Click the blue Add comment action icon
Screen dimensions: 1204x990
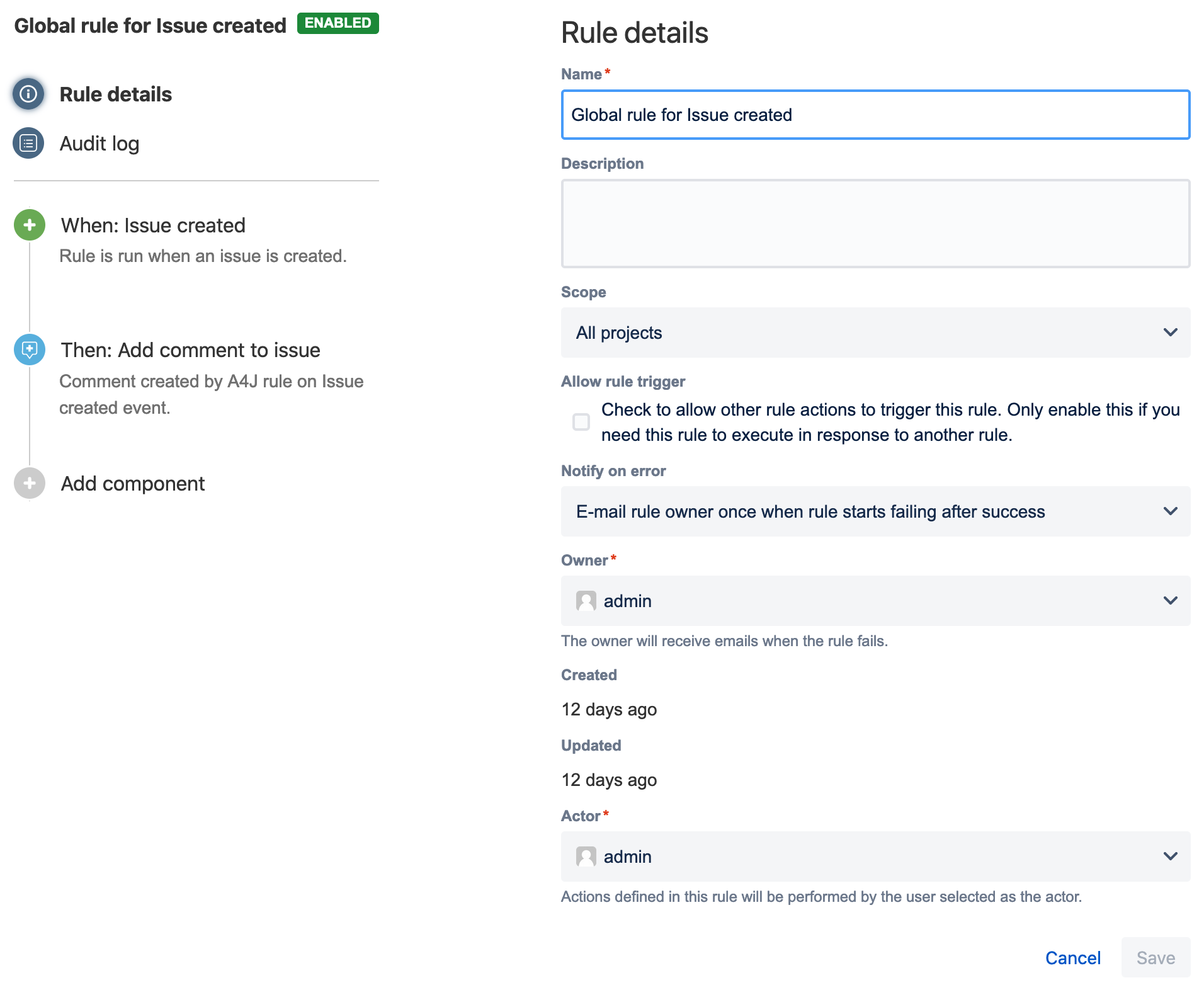point(30,350)
